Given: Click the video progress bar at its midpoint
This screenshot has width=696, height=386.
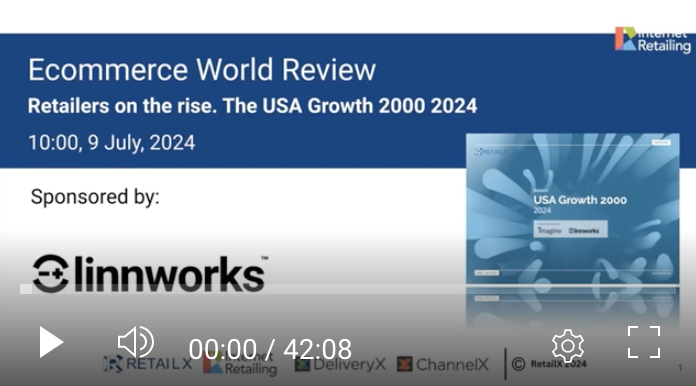Looking at the screenshot, I should 349,290.
